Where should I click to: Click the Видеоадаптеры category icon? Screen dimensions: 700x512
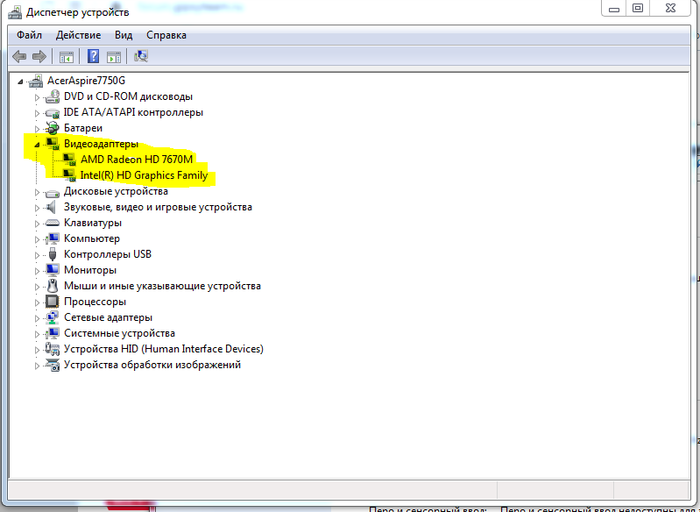[53, 144]
